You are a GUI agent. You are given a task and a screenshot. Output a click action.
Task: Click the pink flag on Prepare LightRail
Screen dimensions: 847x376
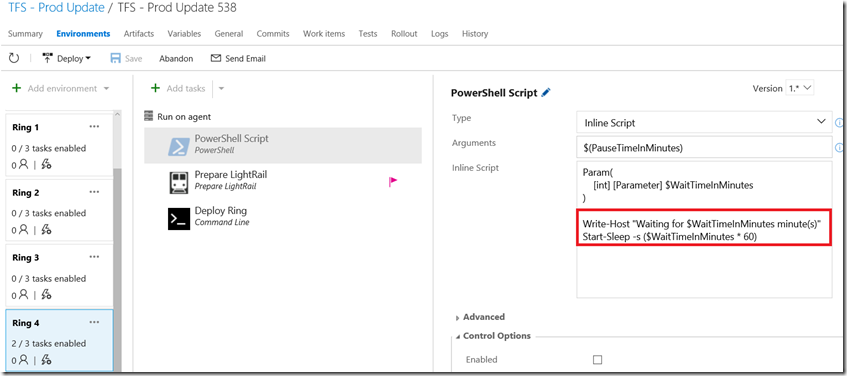click(393, 182)
